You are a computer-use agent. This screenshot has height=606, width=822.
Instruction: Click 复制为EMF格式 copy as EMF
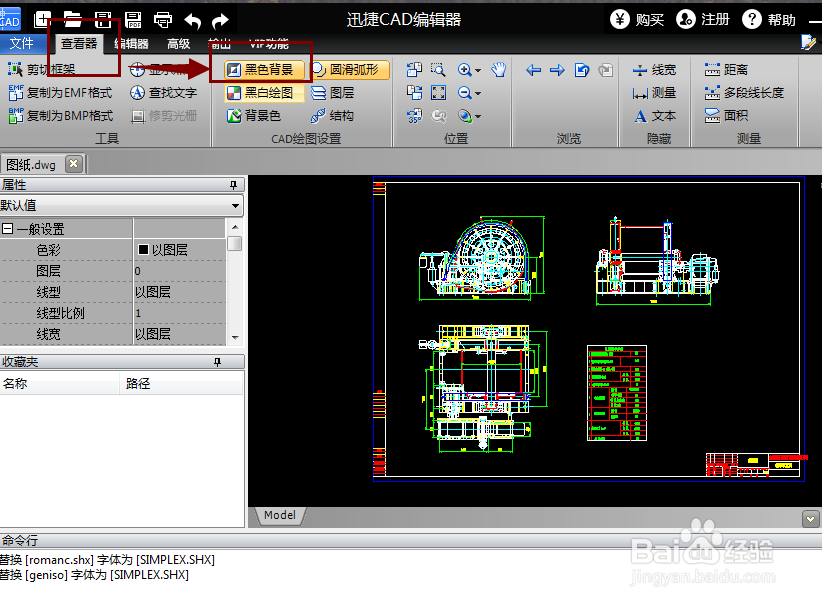[x=61, y=93]
